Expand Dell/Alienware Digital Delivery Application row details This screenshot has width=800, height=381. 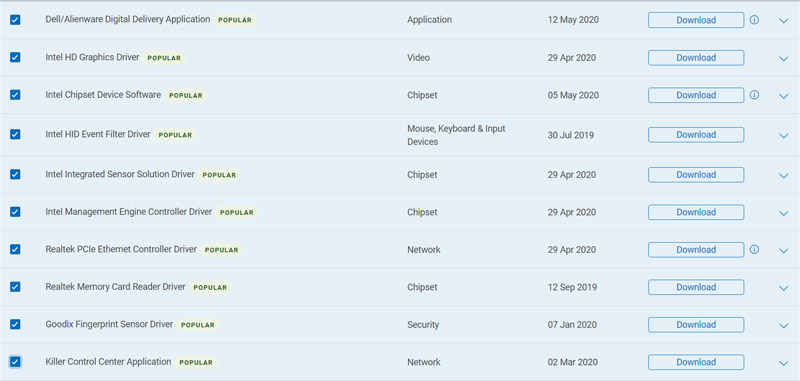[x=784, y=21]
